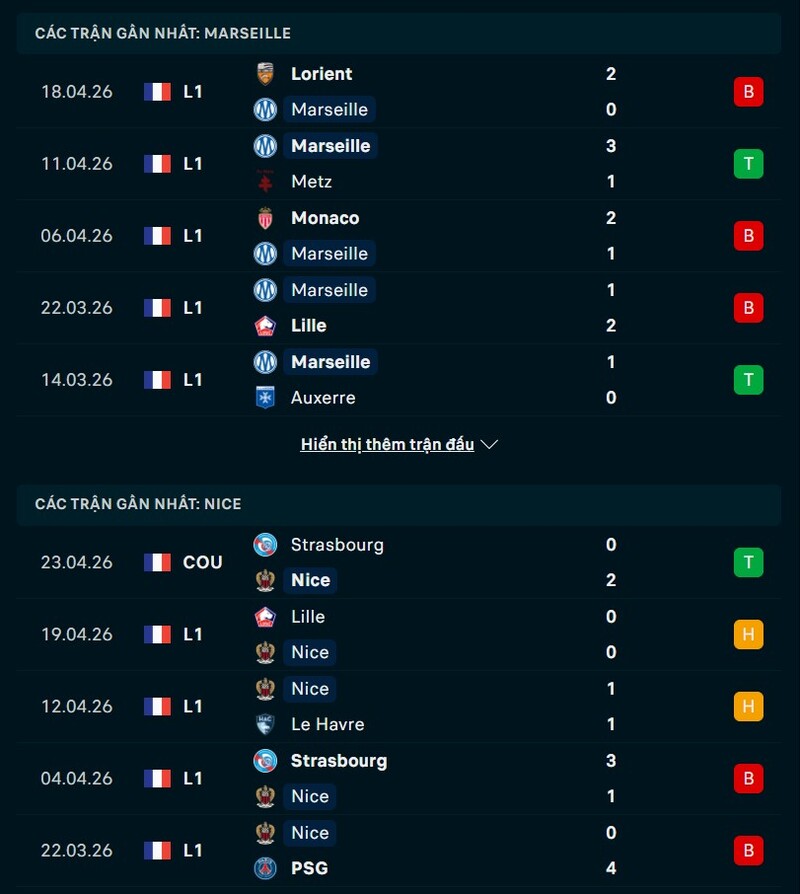
Task: Click the Metz club crest
Action: tap(264, 182)
